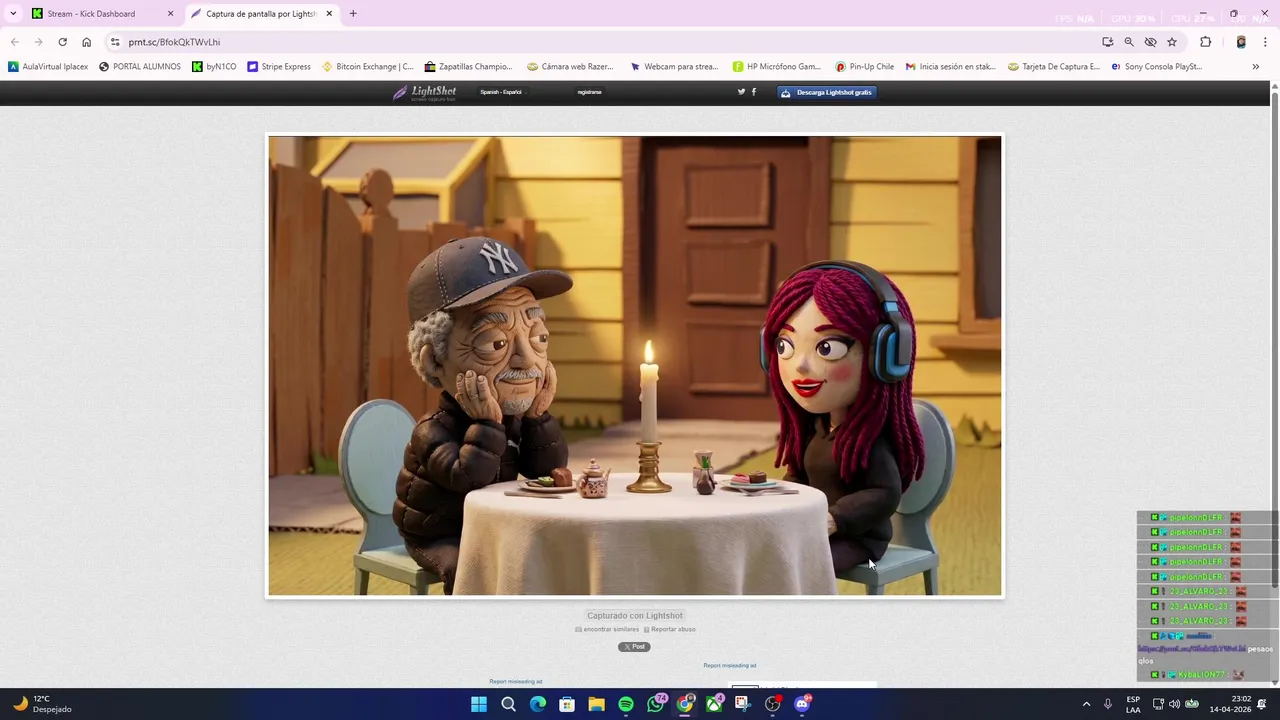Screen dimensions: 1280x720
Task: Reload the prnt.sc page
Action: (x=62, y=42)
